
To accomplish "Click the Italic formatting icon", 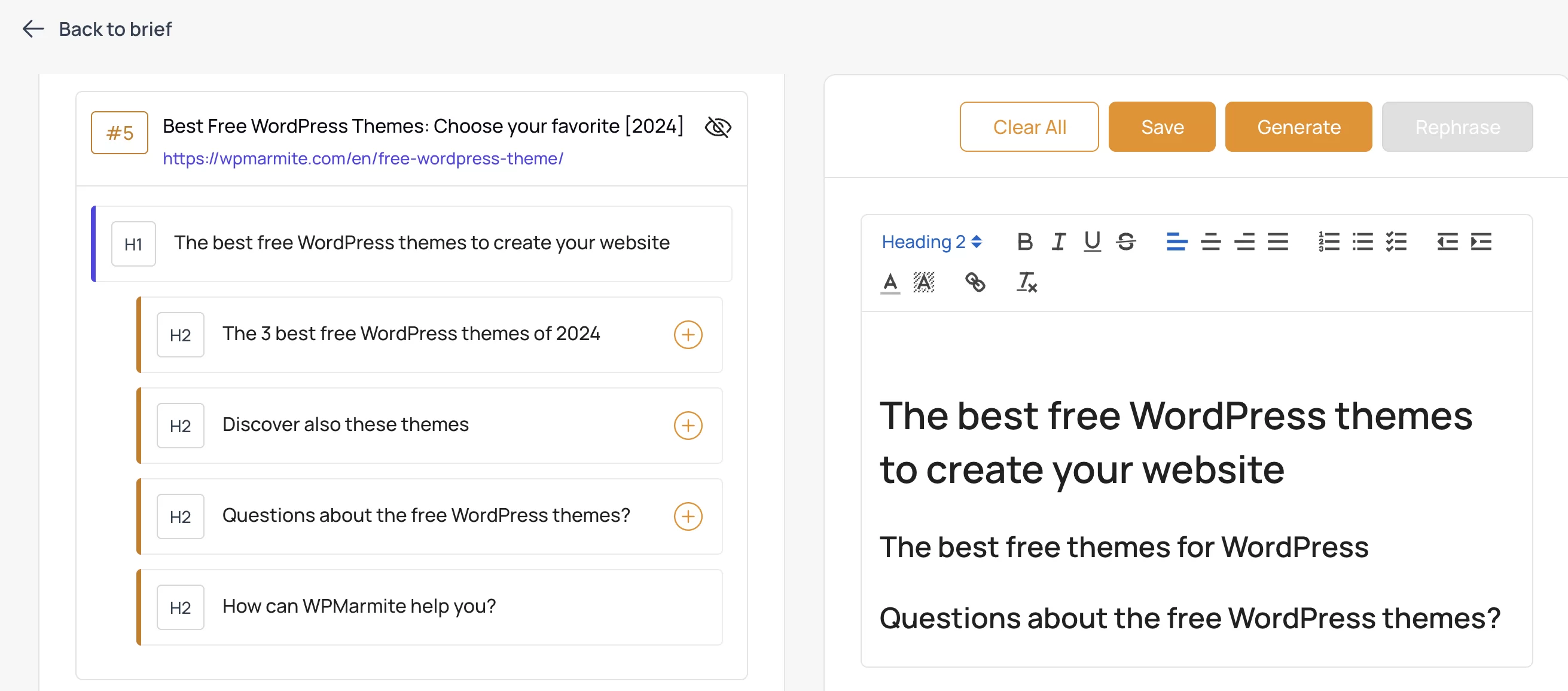I will [1057, 241].
